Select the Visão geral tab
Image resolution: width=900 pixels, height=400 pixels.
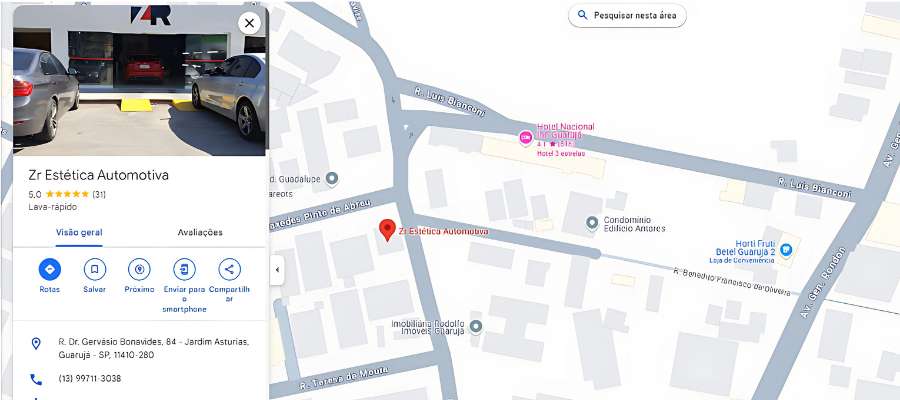click(x=79, y=232)
